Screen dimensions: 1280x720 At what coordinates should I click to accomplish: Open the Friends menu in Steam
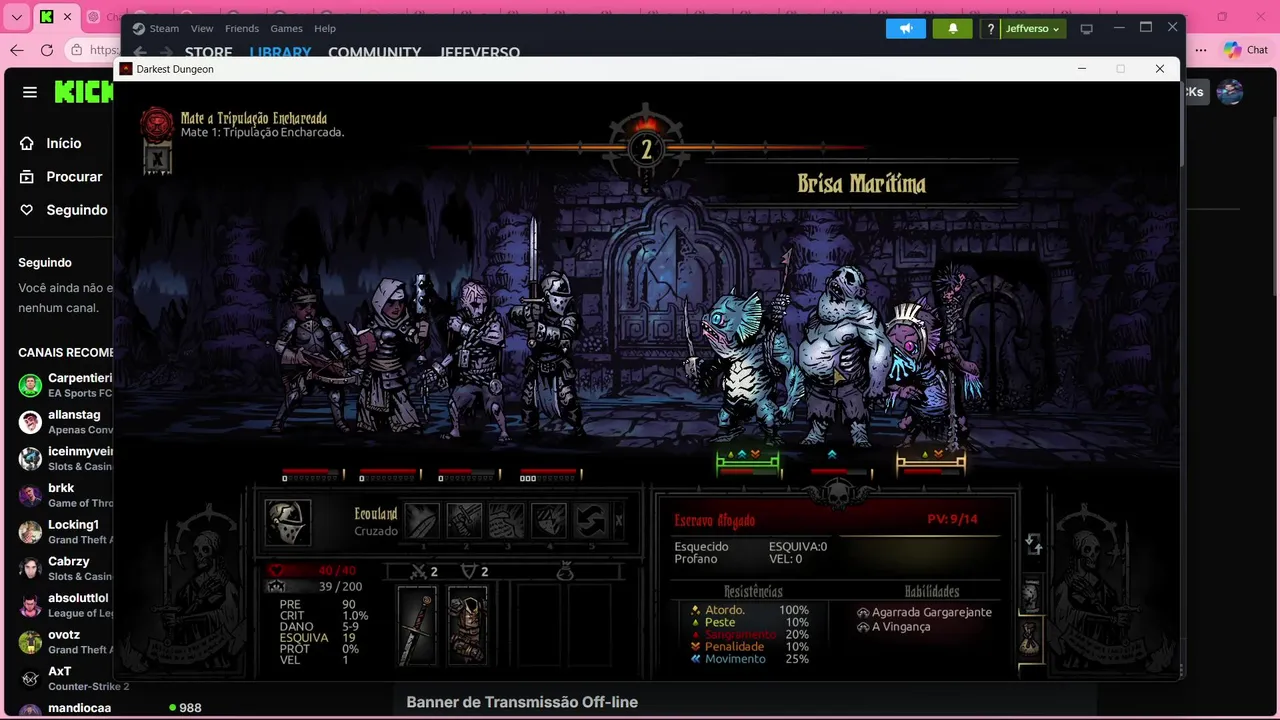pos(242,28)
